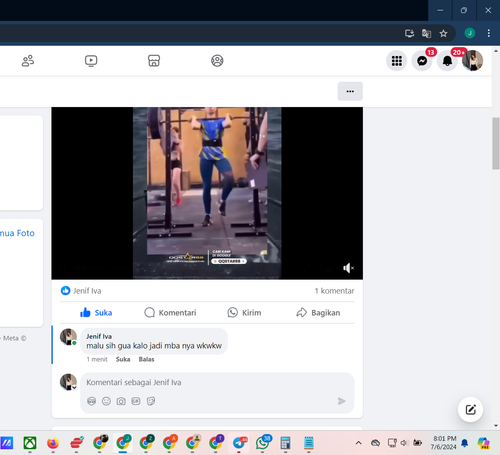This screenshot has width=500, height=455.
Task: Open the 1 komentar link
Action: pyautogui.click(x=334, y=291)
